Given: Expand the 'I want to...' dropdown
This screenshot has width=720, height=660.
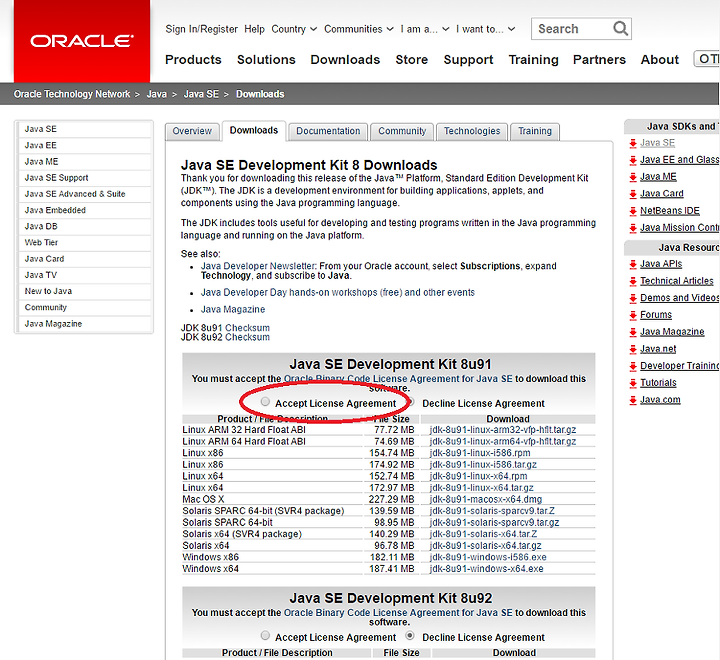Looking at the screenshot, I should (x=485, y=29).
